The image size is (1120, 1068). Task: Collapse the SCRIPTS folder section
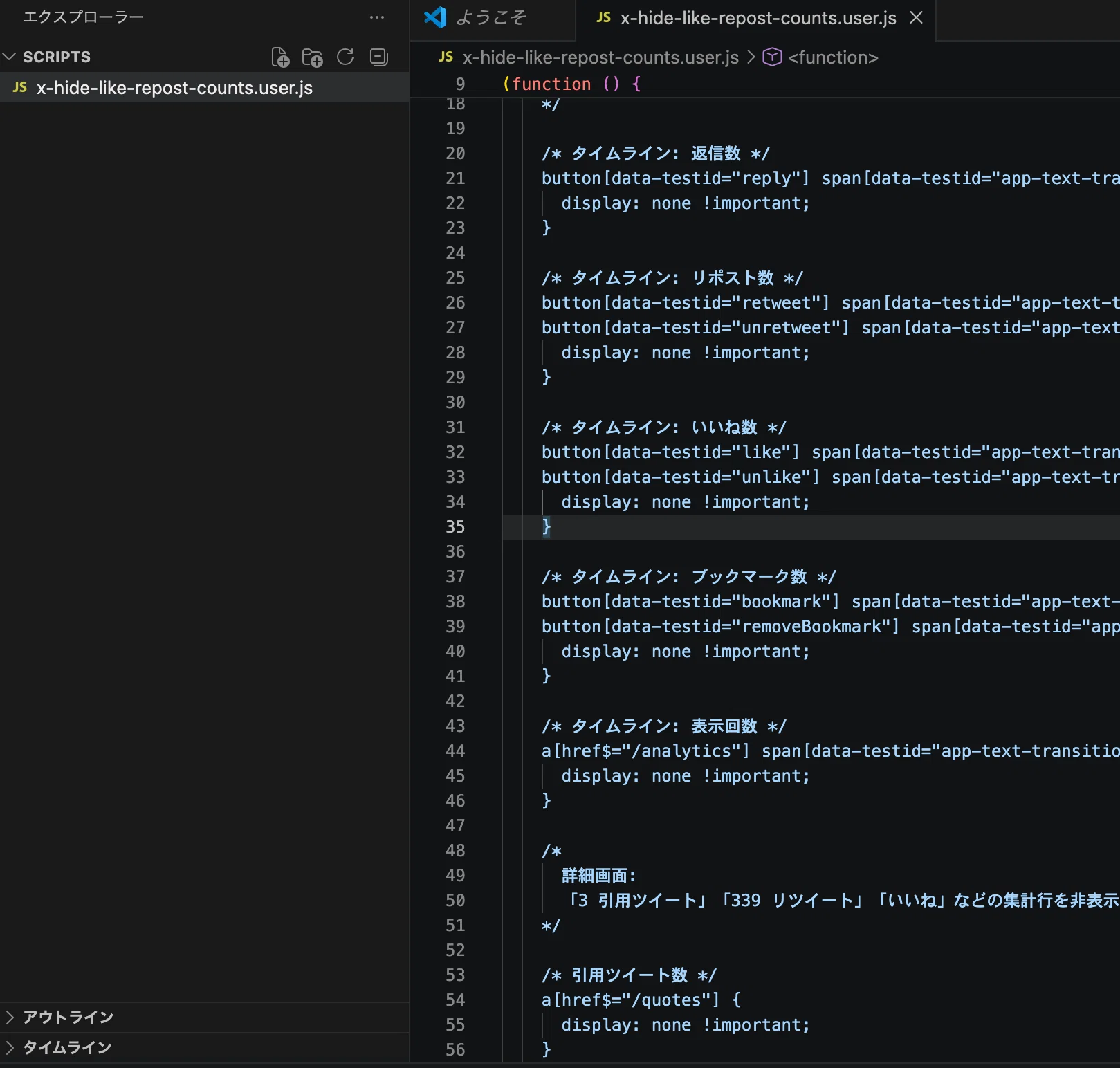click(x=9, y=57)
